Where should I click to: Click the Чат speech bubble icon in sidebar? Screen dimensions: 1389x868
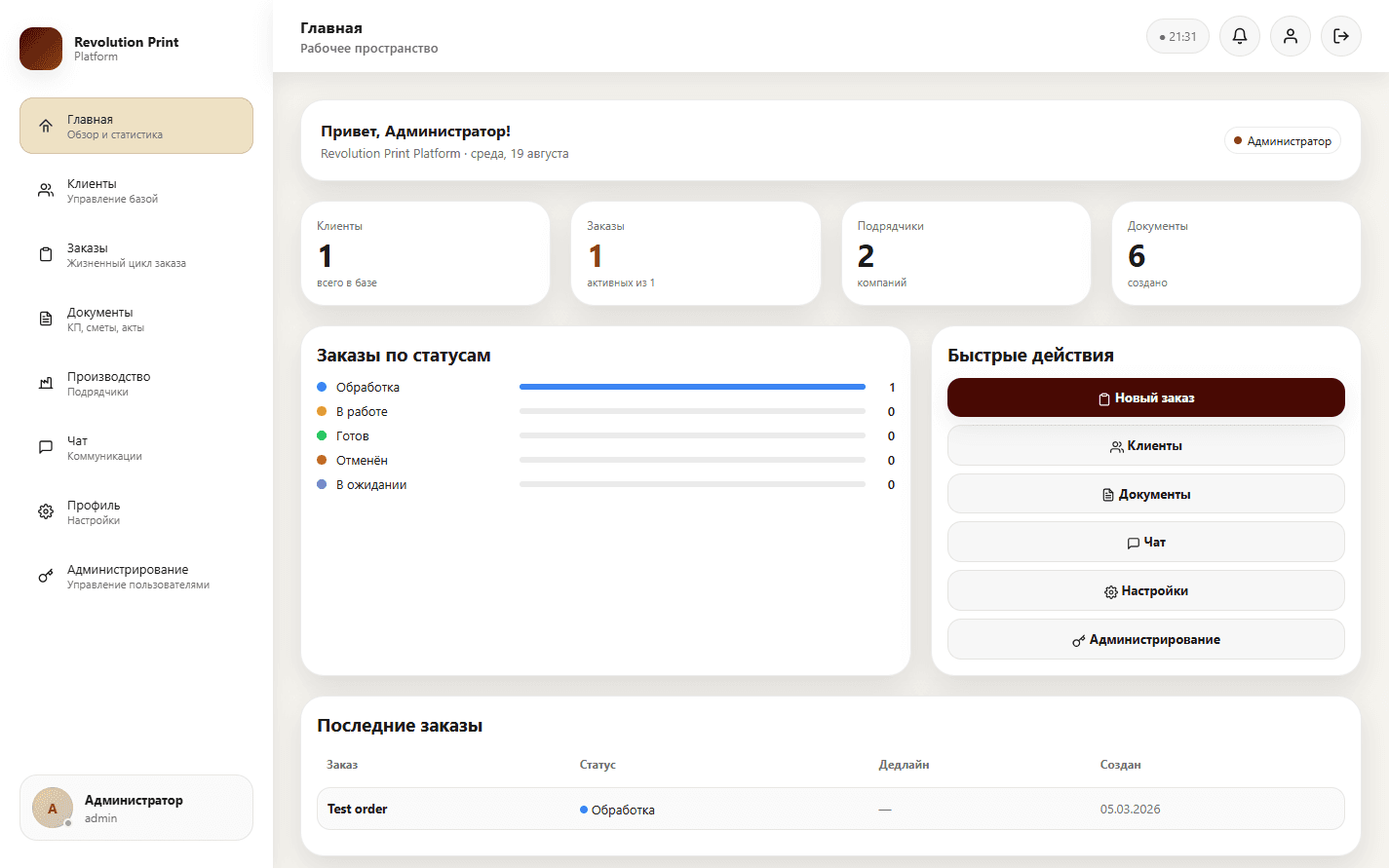point(46,447)
